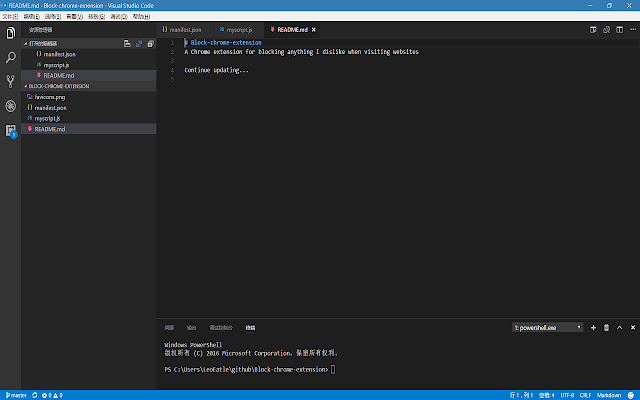Viewport: 640px width, 400px height.
Task: Split the editor using the split editor icon
Action: [x=620, y=30]
